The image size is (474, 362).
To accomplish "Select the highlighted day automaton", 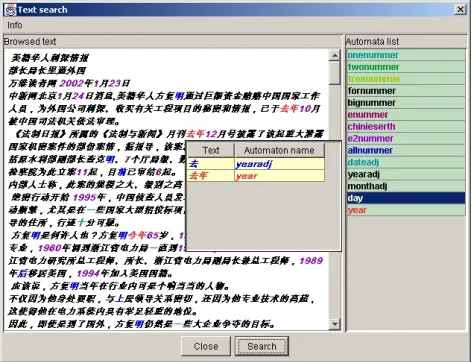I will tap(406, 198).
